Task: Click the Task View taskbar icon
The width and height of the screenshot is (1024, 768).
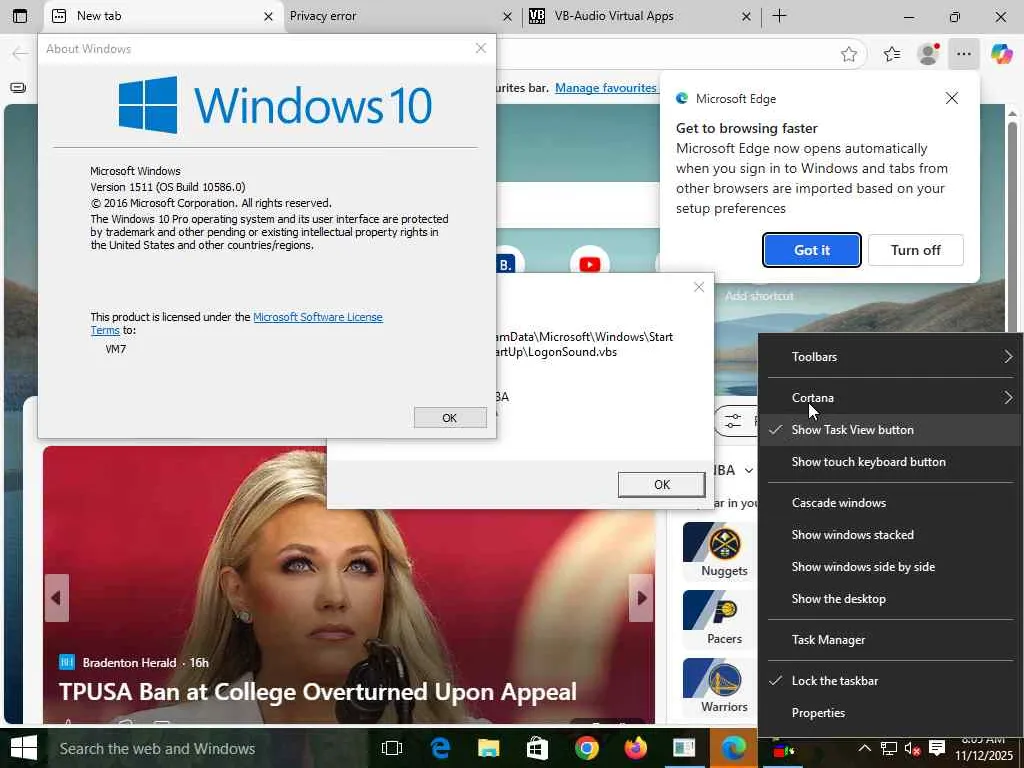Action: pyautogui.click(x=392, y=748)
